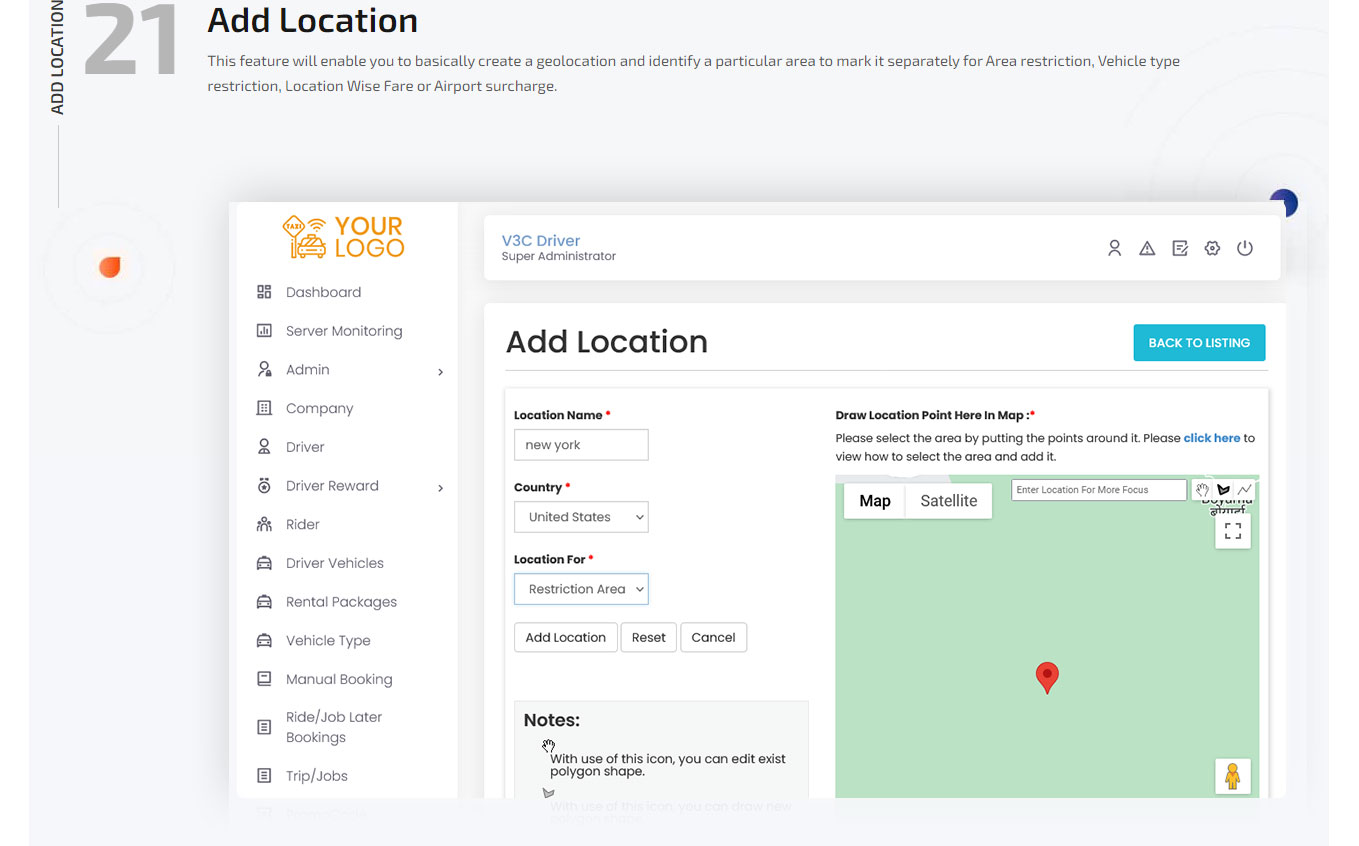The height and width of the screenshot is (846, 1359).
Task: Open Ride/Job Later Bookings menu item
Action: pyautogui.click(x=334, y=727)
